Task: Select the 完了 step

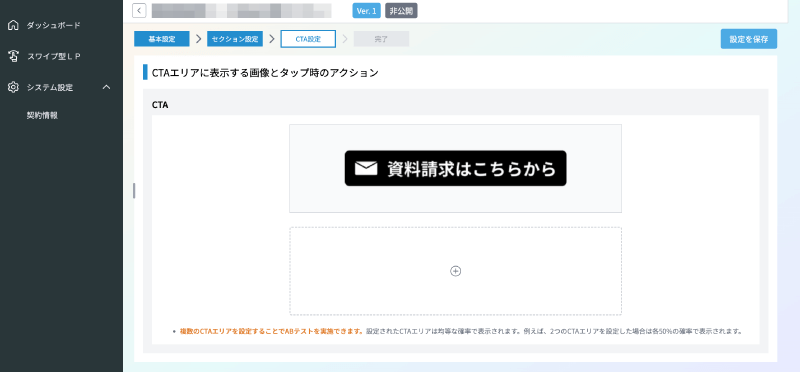Action: (381, 39)
